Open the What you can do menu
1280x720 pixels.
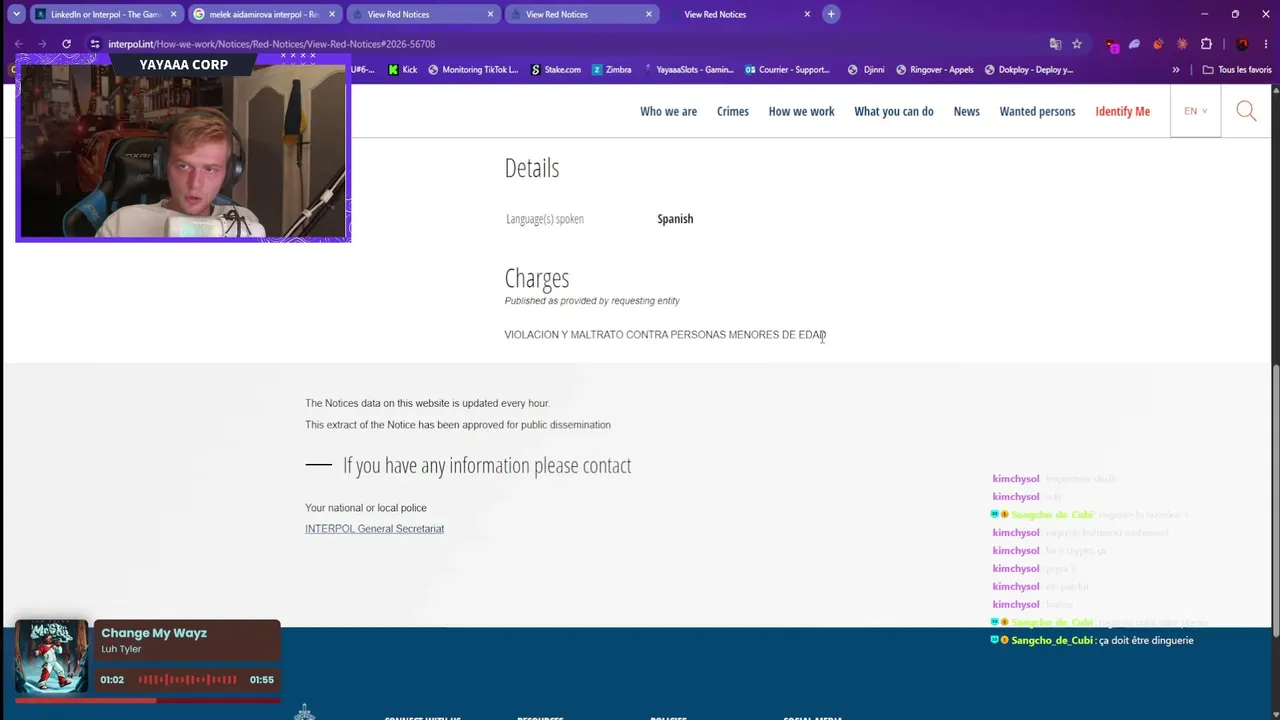893,111
